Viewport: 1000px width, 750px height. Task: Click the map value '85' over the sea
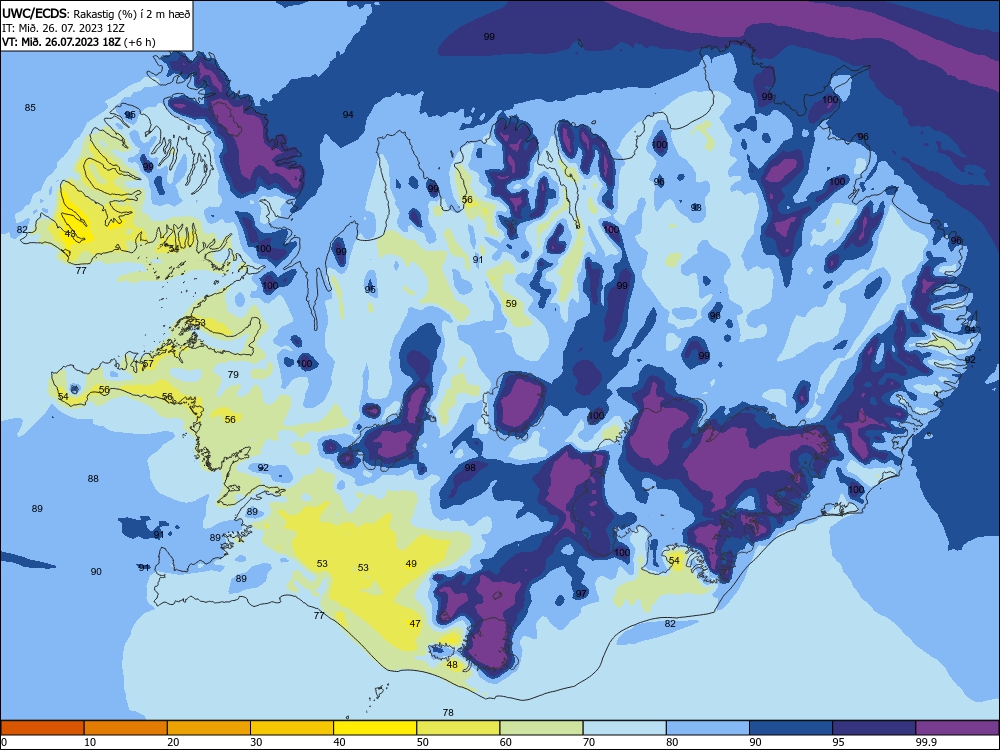click(x=30, y=107)
